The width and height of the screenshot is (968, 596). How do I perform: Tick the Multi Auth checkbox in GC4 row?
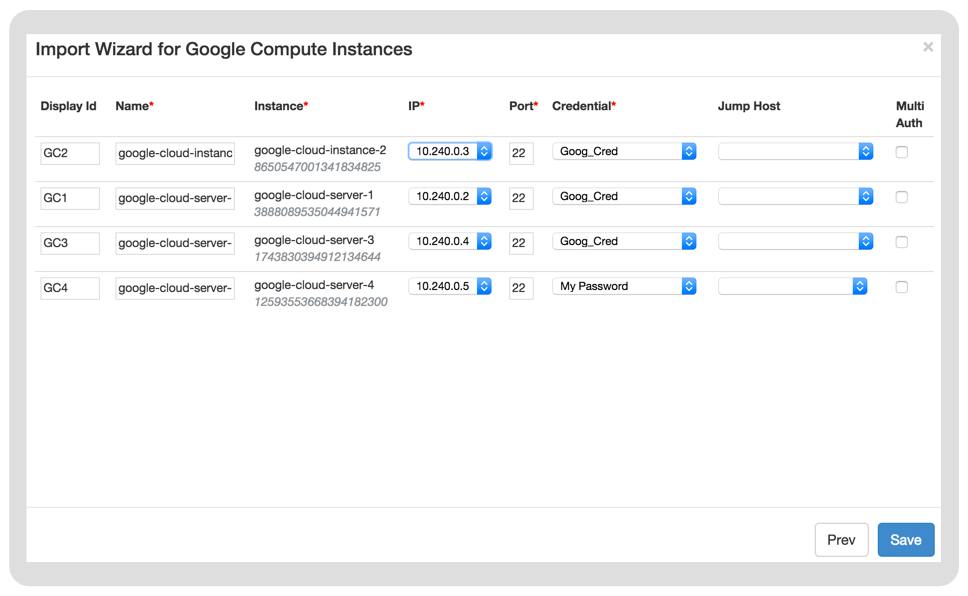[x=901, y=287]
